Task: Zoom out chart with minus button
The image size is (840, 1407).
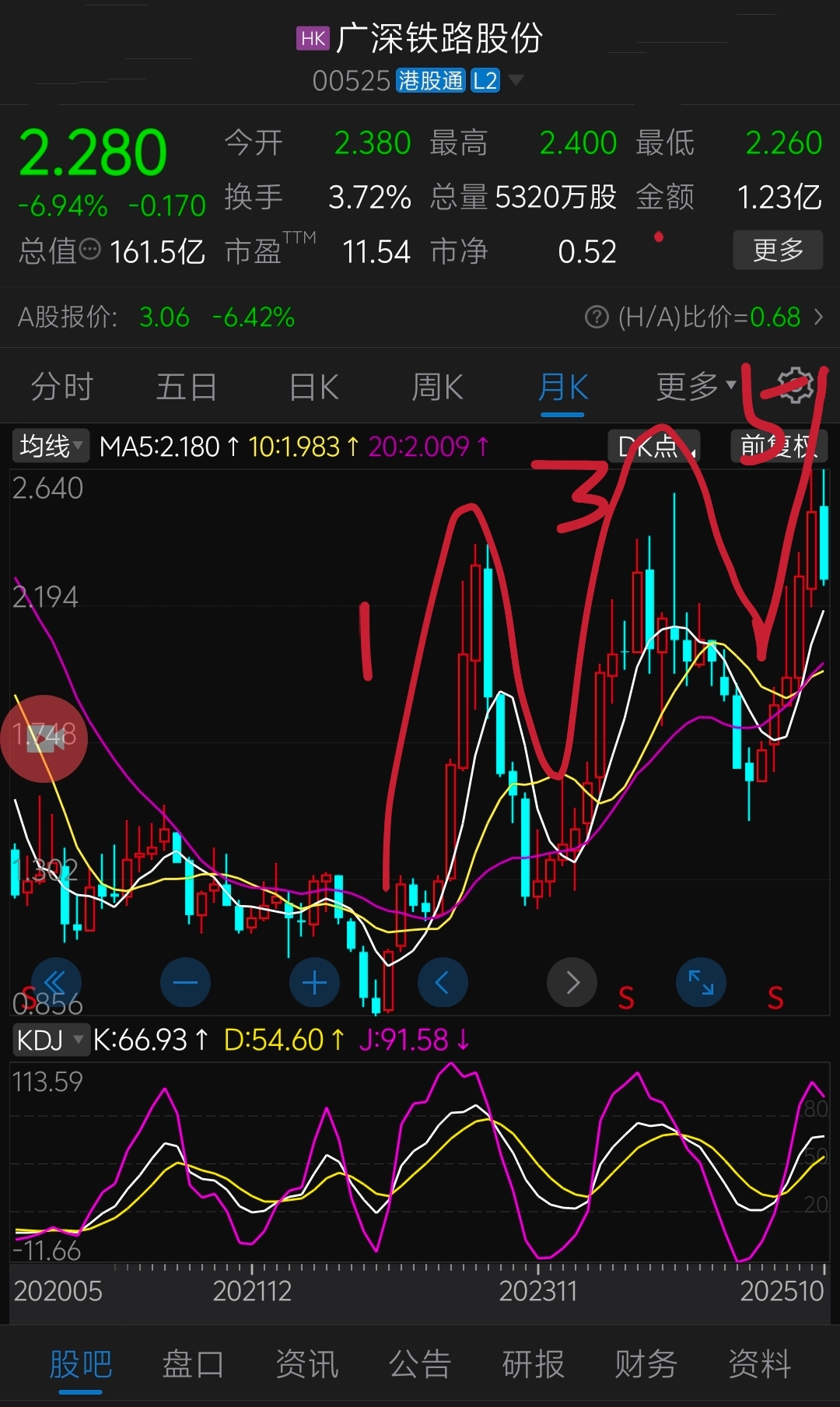Action: (x=185, y=983)
